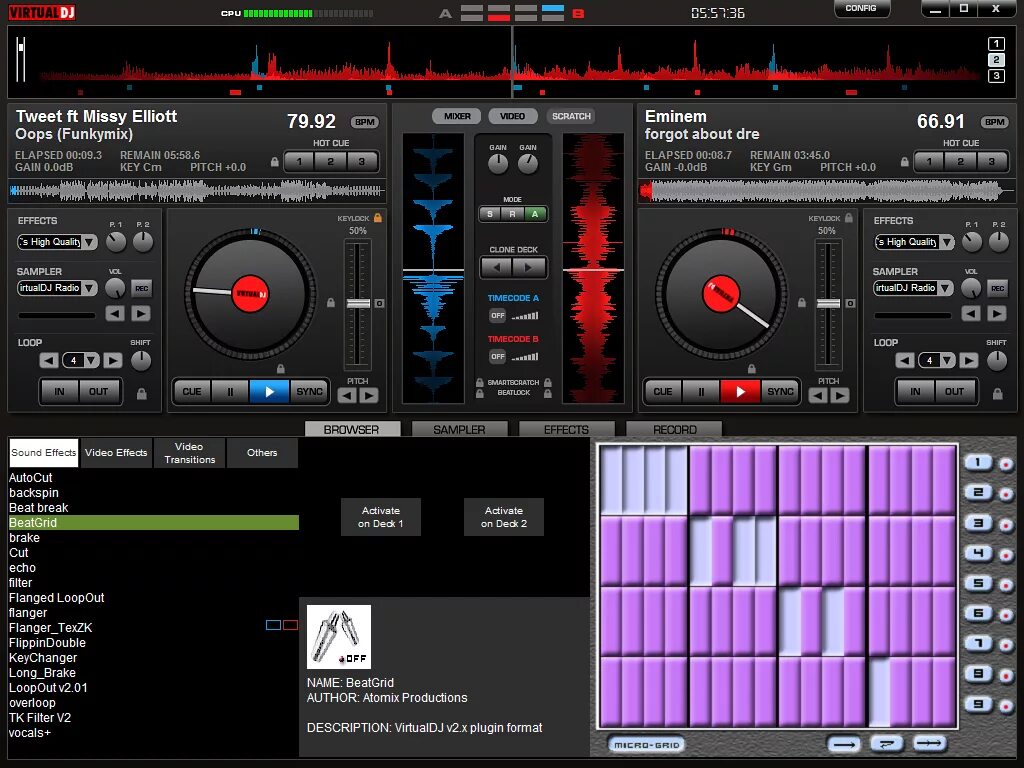
Task: Open the SAMPLER tab
Action: 459,428
